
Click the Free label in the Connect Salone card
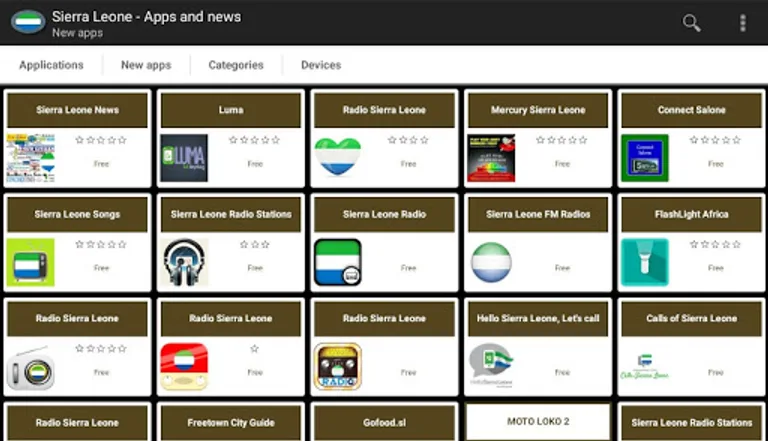click(716, 164)
